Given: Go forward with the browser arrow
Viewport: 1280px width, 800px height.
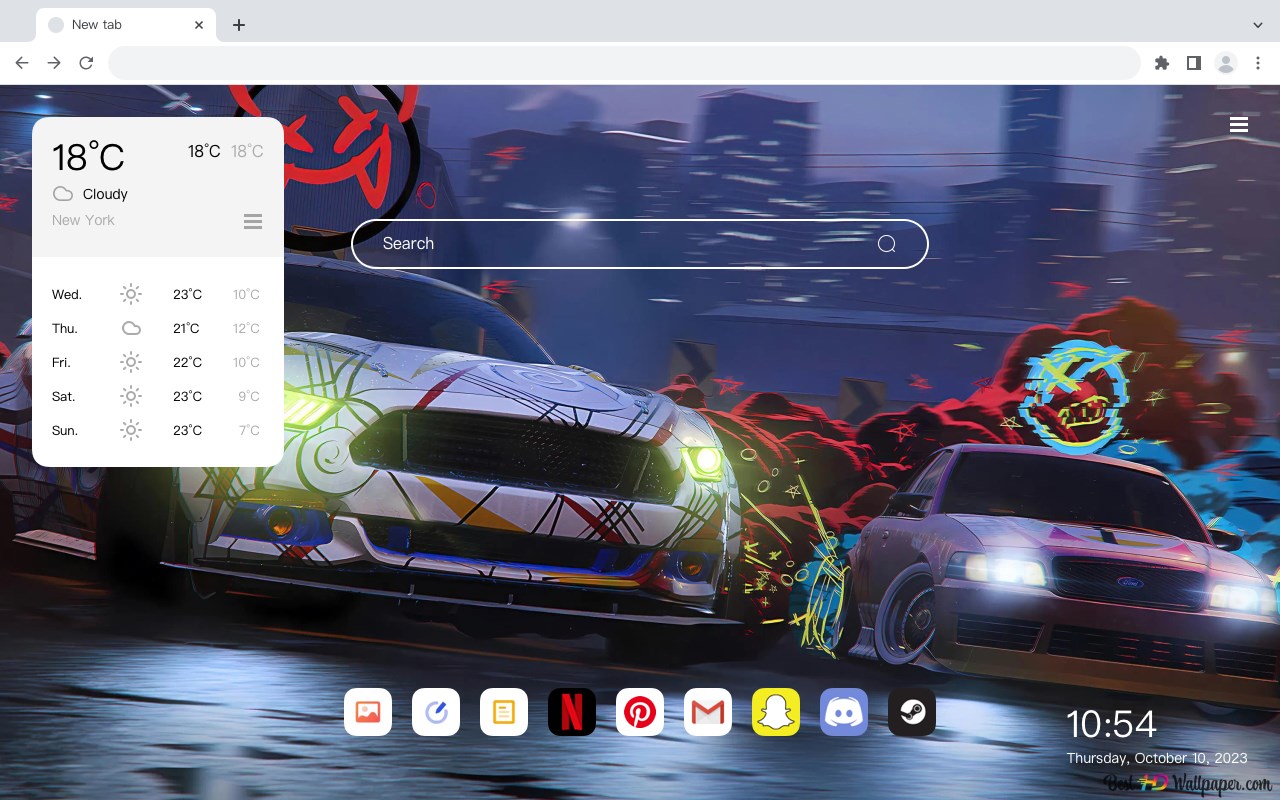Looking at the screenshot, I should [54, 63].
